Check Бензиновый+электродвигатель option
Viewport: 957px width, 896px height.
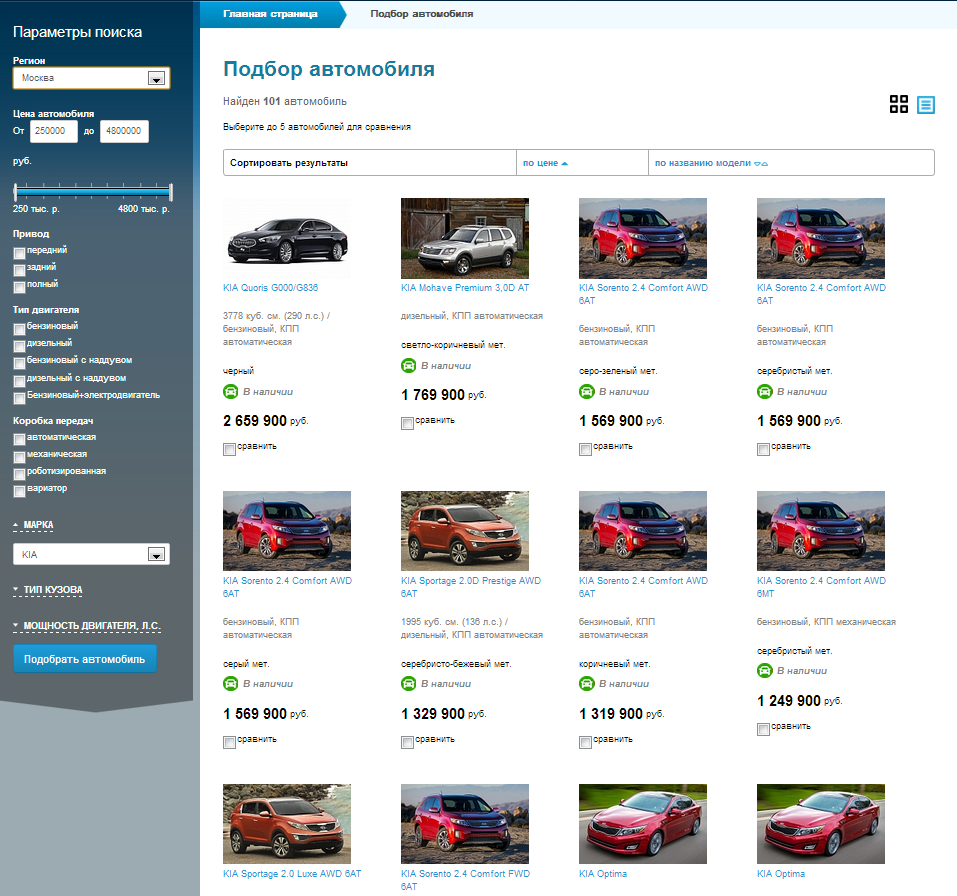click(20, 398)
